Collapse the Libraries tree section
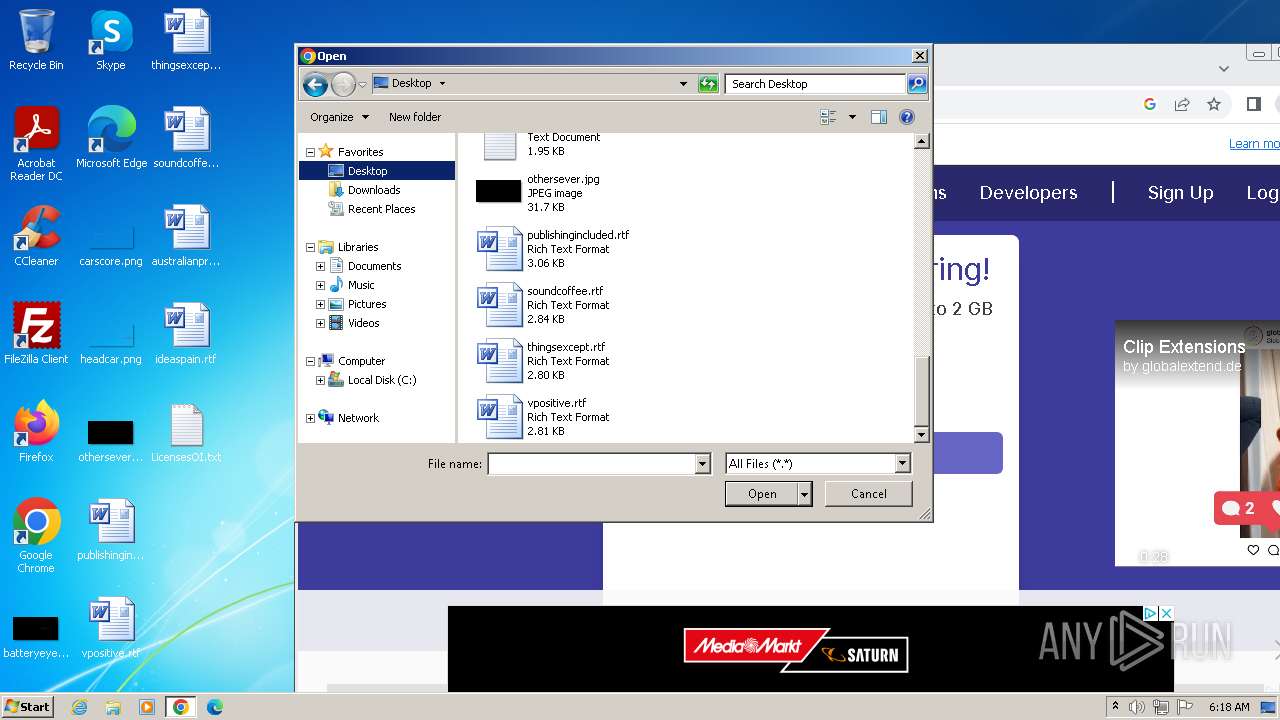 pos(310,247)
